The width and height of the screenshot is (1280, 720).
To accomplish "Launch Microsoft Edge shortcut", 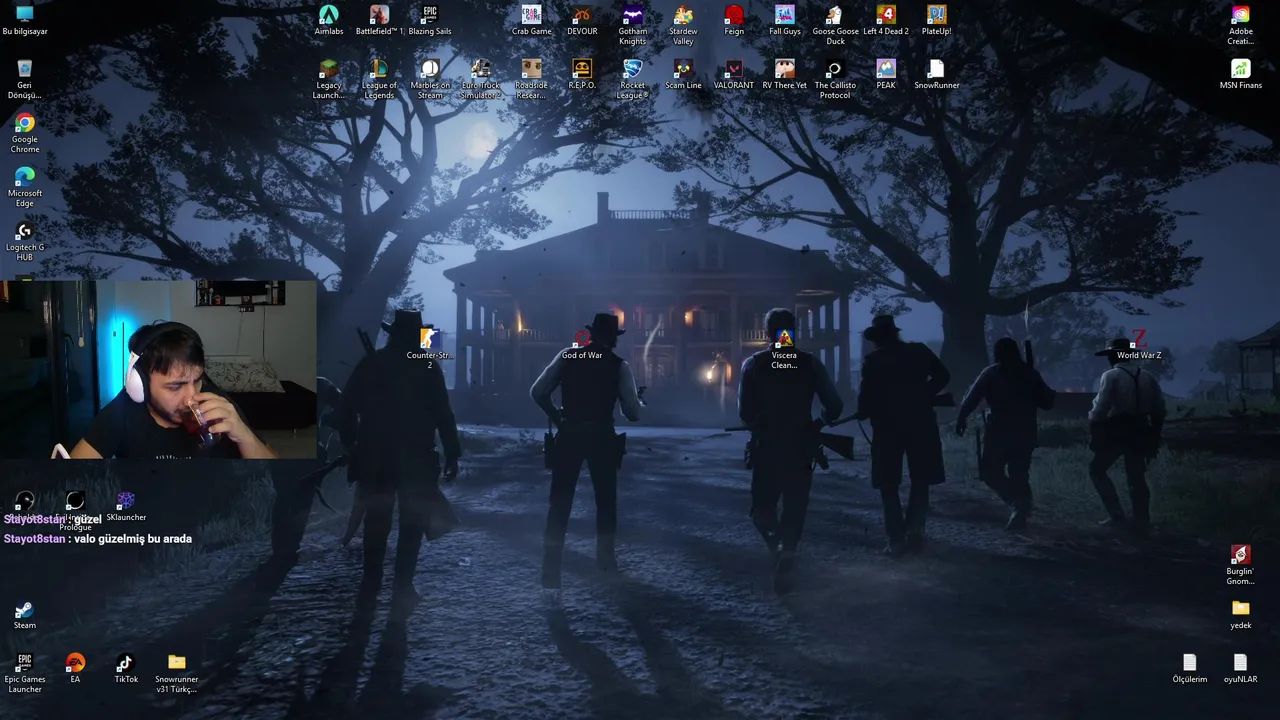I will pos(25,187).
